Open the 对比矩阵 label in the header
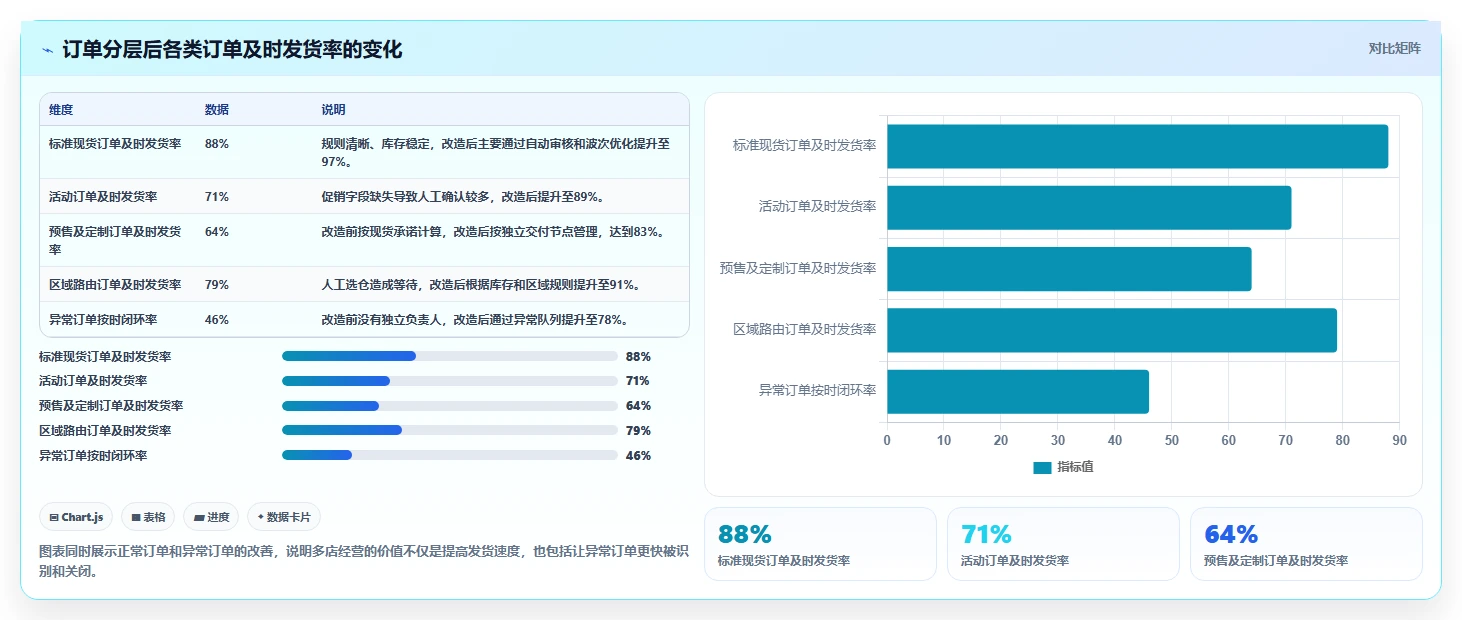This screenshot has height=620, width=1462. (x=1394, y=48)
